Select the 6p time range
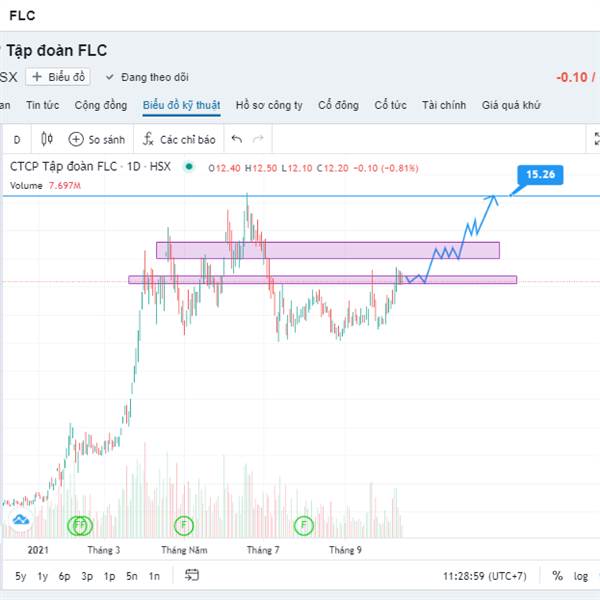This screenshot has width=600, height=600. pos(64,576)
